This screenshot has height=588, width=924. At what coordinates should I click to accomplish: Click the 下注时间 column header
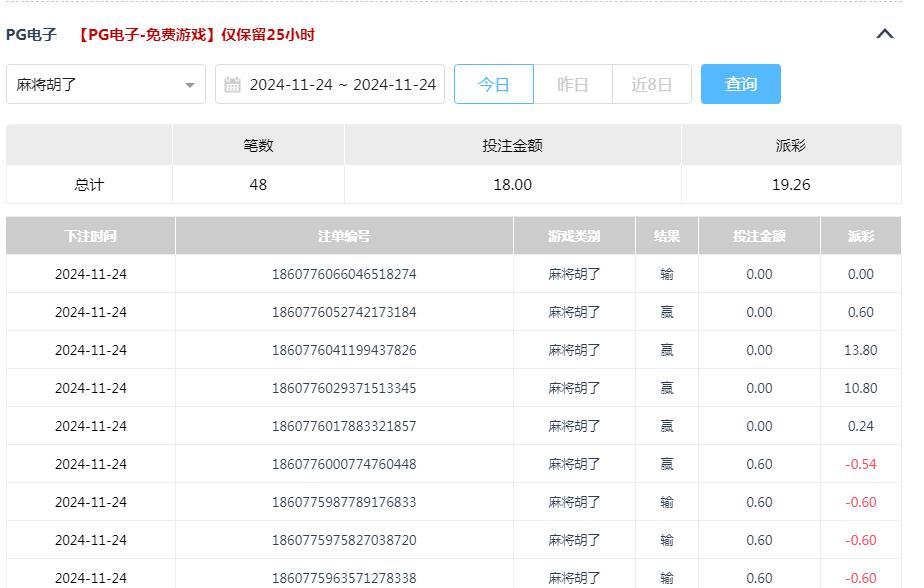pos(90,235)
